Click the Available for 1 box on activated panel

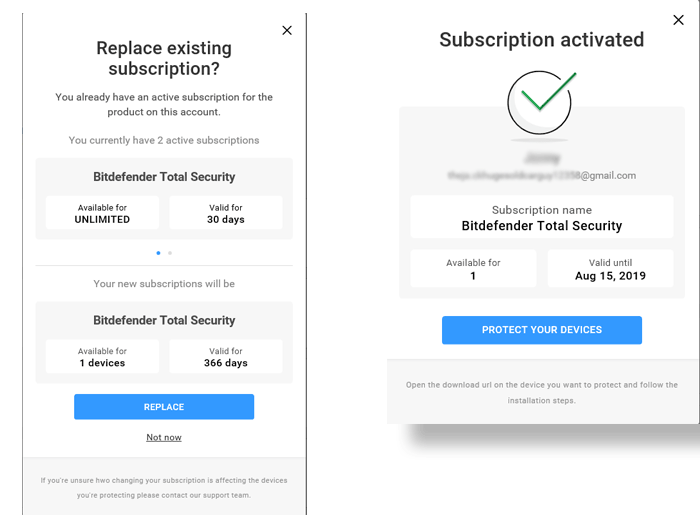pyautogui.click(x=473, y=268)
